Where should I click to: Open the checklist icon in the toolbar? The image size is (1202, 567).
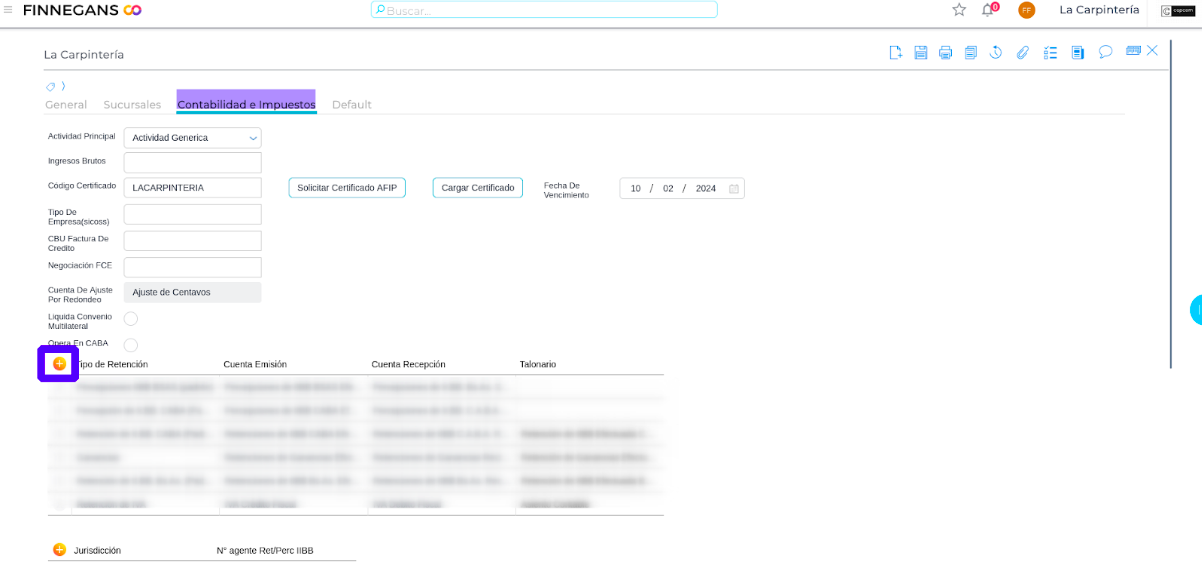[x=1050, y=52]
